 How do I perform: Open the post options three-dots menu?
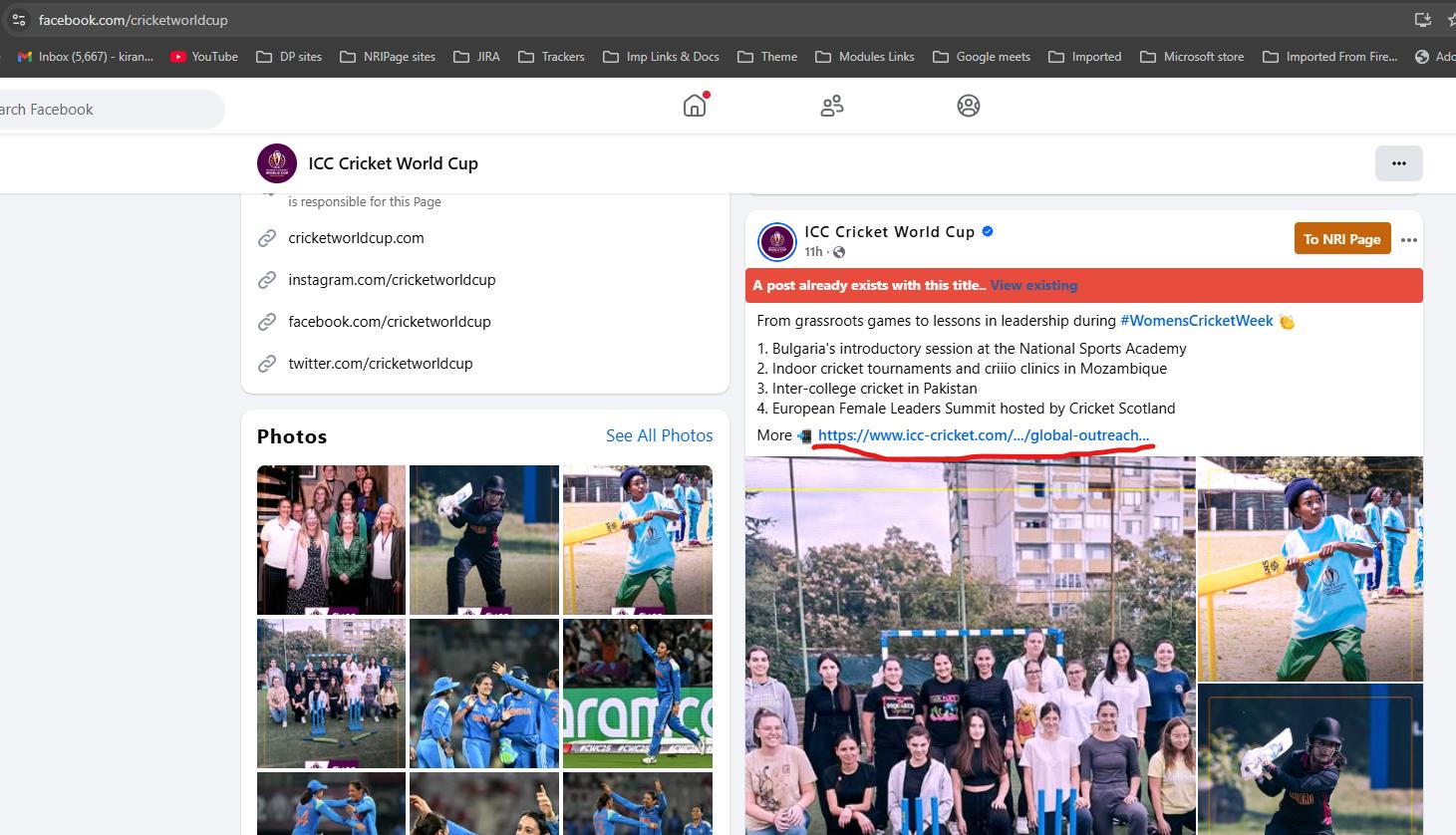pyautogui.click(x=1408, y=239)
